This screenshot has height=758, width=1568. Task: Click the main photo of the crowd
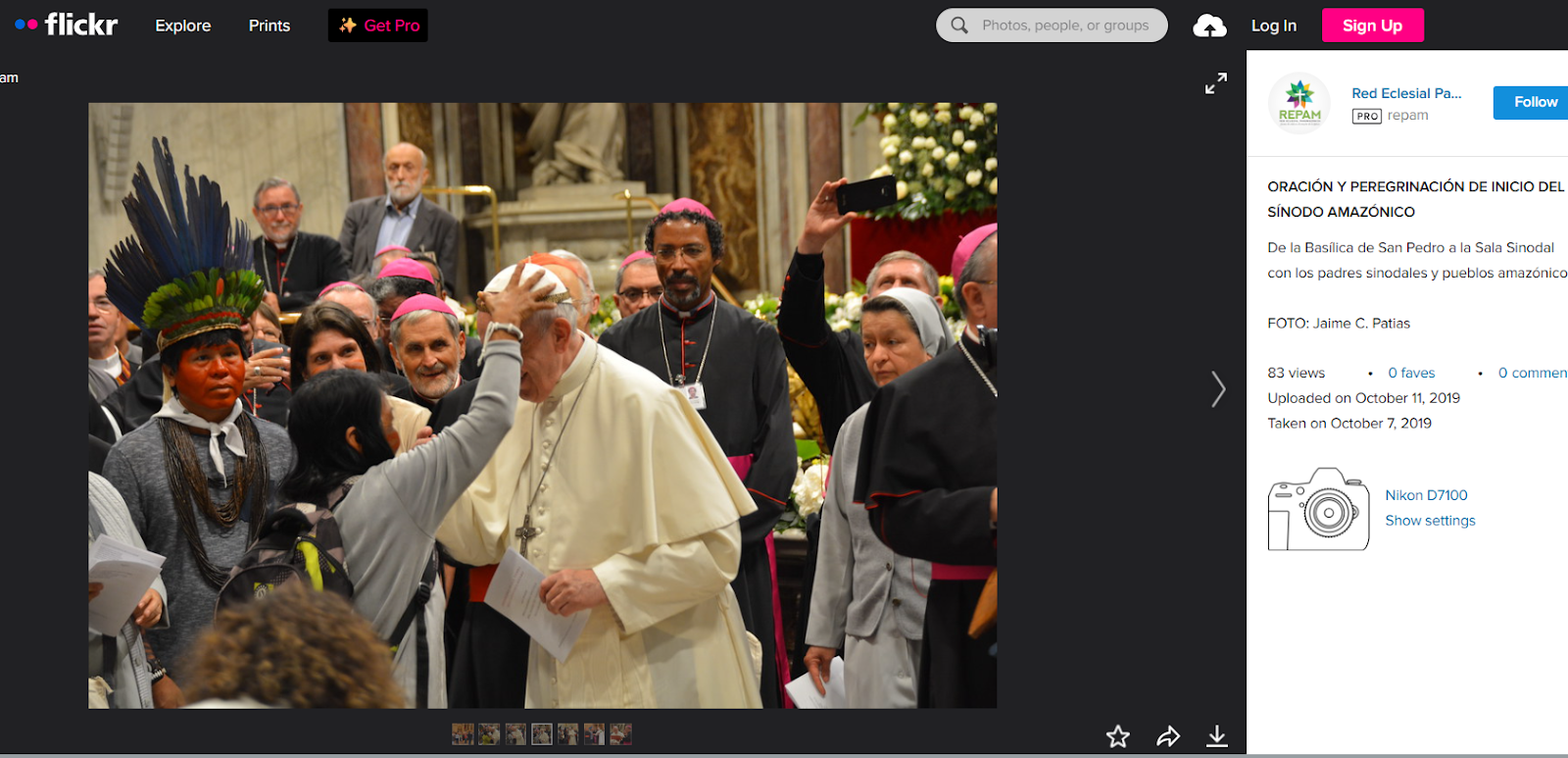tap(543, 405)
